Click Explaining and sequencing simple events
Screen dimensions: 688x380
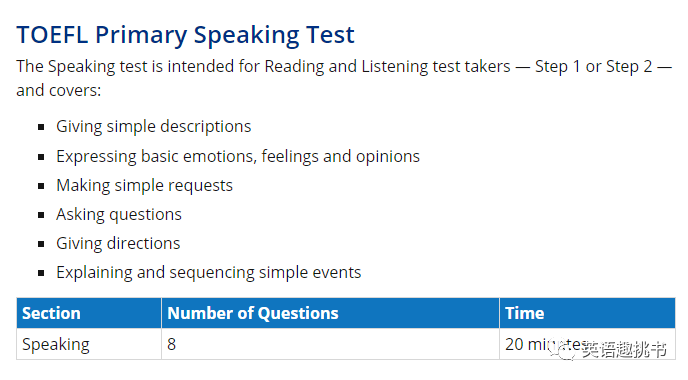(208, 272)
